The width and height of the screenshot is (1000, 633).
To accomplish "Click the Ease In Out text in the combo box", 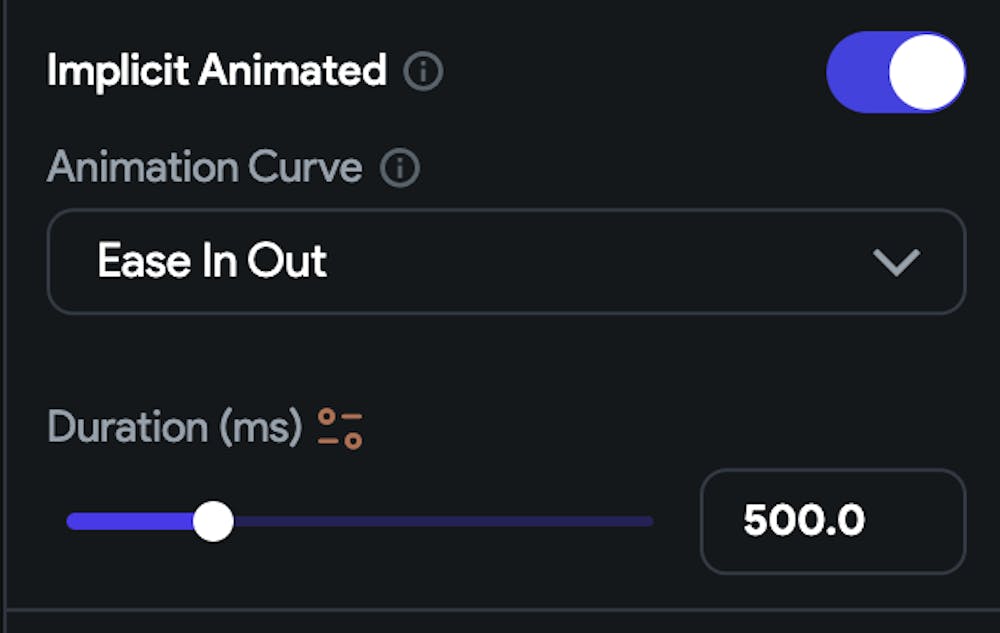I will click(x=212, y=262).
